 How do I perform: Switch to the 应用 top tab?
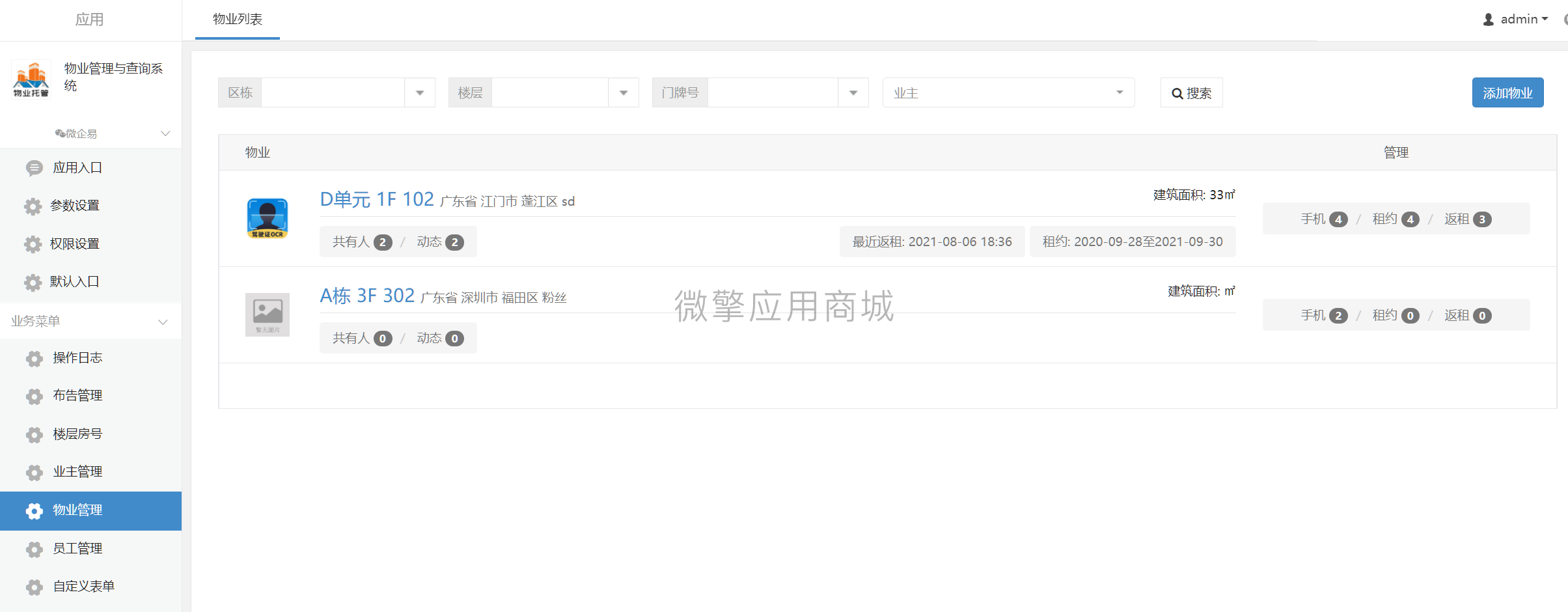90,20
